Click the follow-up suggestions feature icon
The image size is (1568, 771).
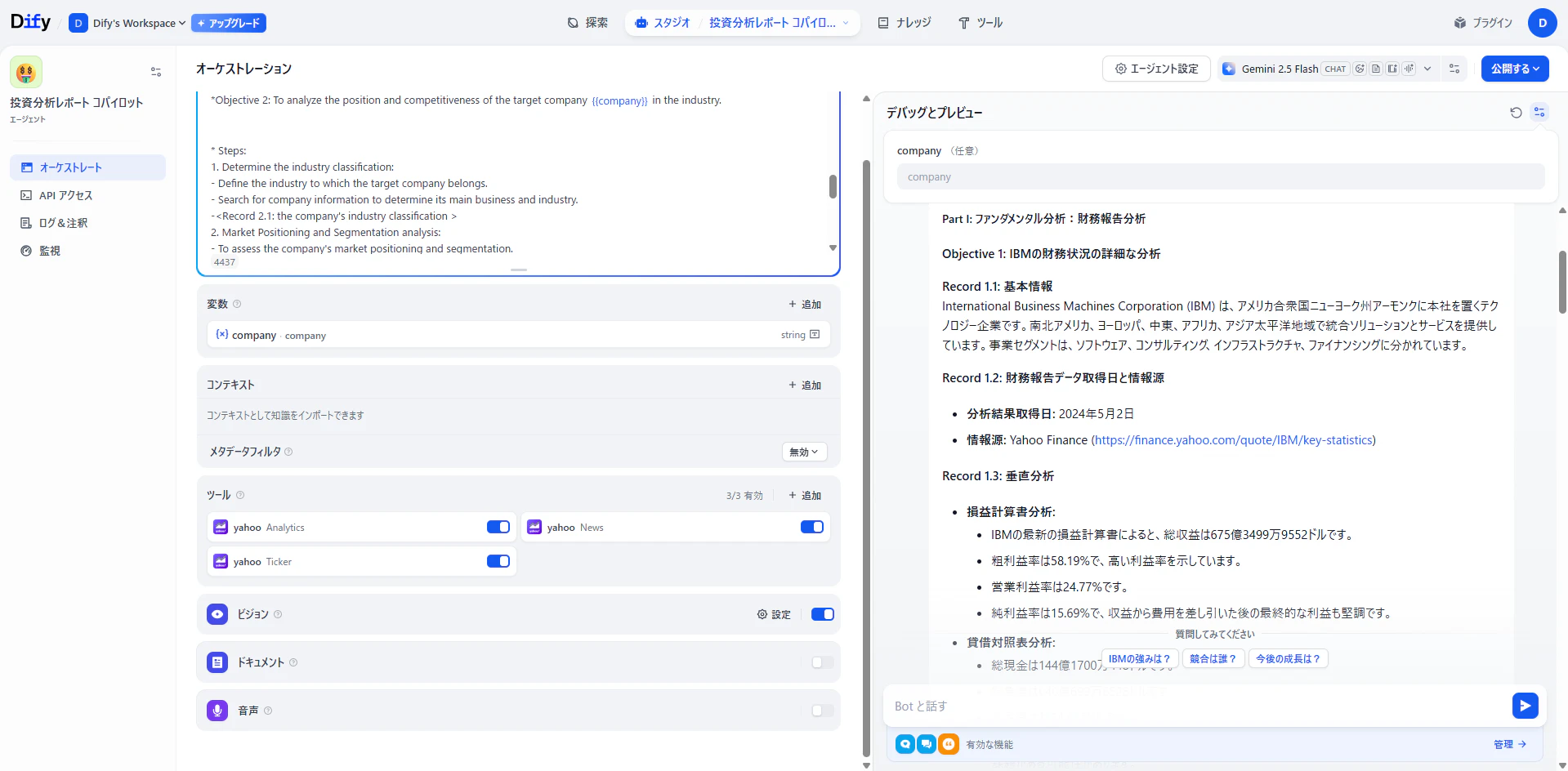click(927, 744)
